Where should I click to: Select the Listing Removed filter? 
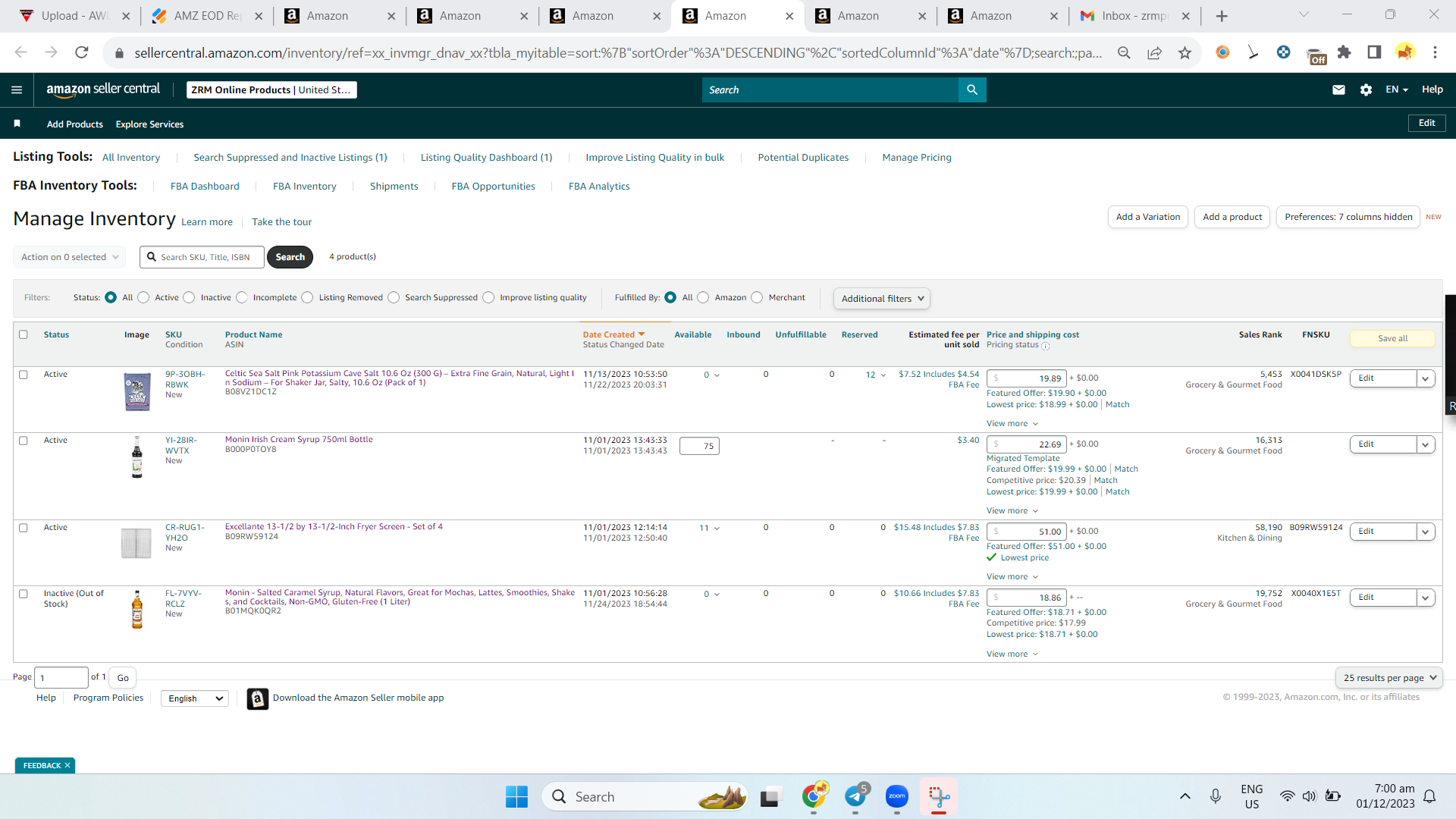pos(307,297)
